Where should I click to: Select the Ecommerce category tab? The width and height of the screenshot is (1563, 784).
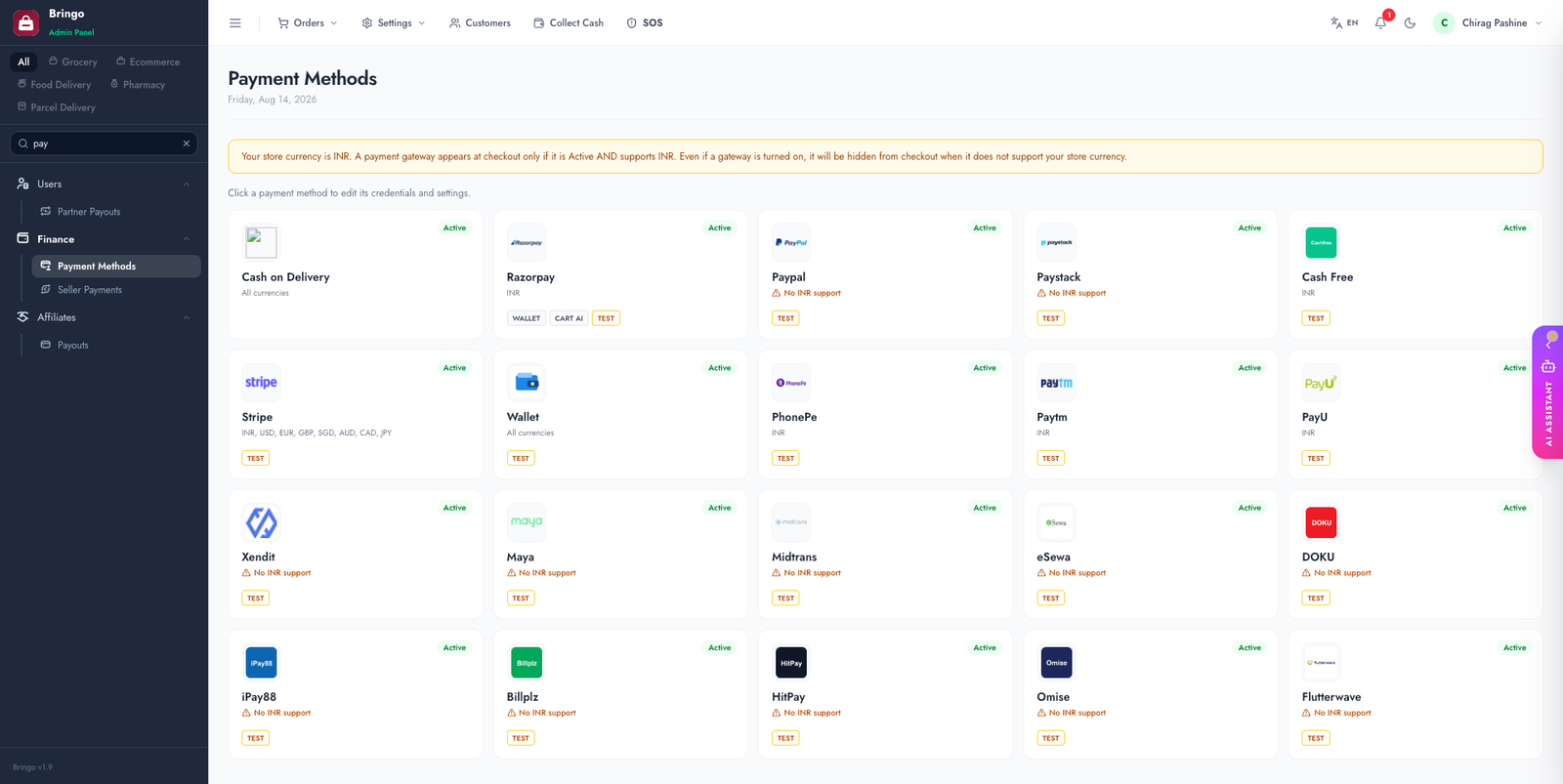coord(148,62)
